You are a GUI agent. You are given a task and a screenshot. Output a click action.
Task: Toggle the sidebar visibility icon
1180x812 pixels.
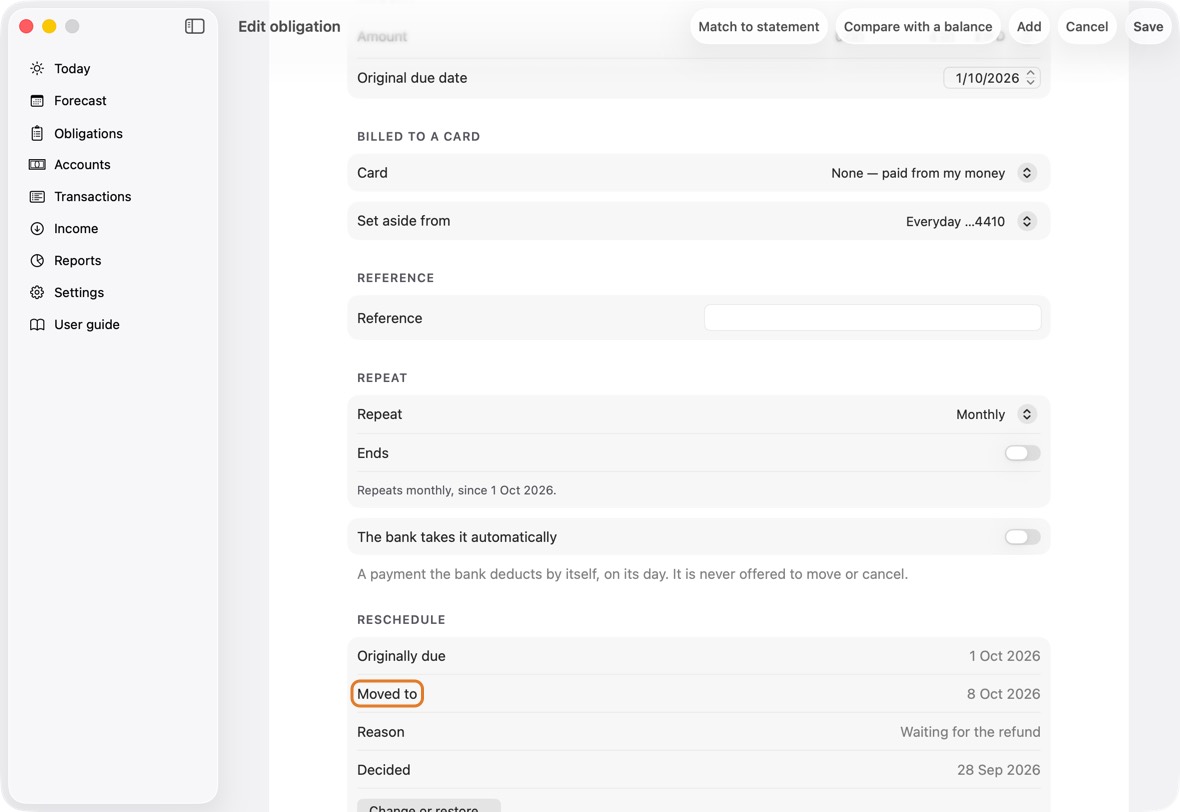point(194,26)
